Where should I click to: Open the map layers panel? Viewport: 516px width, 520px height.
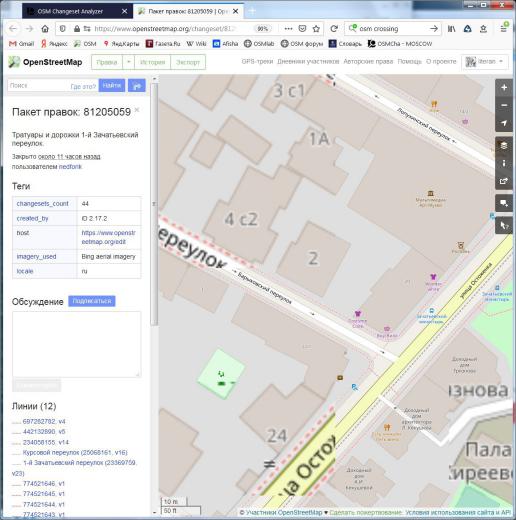[x=504, y=146]
